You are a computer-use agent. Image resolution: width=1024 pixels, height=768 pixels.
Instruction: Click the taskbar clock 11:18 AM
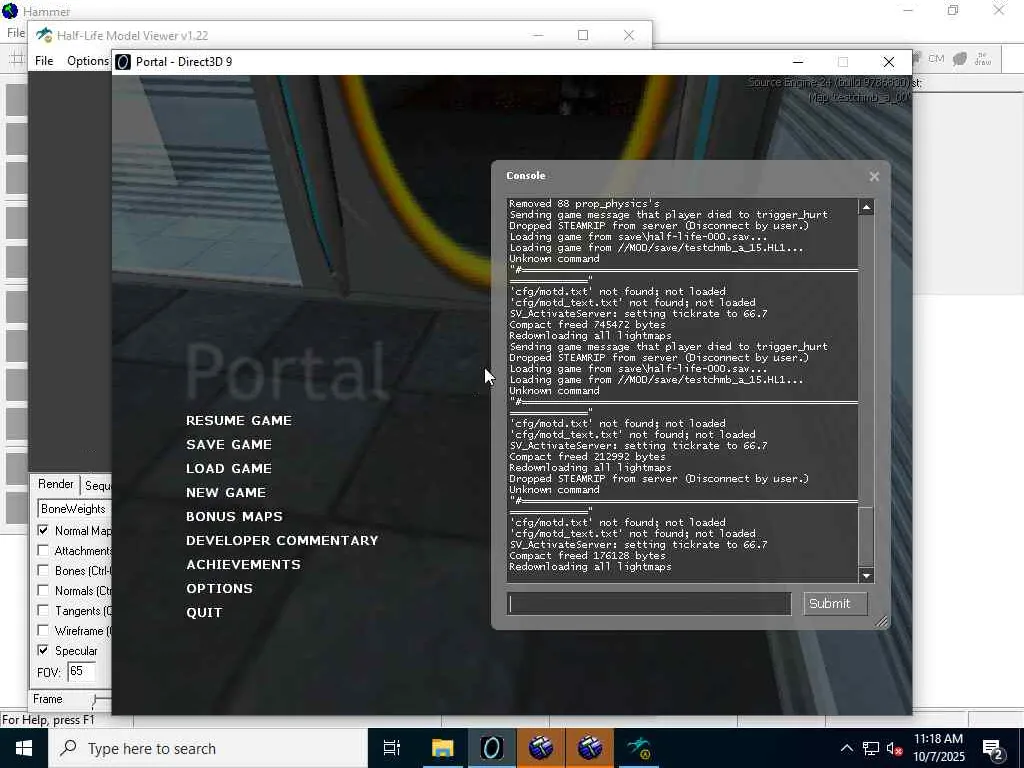[x=938, y=739]
